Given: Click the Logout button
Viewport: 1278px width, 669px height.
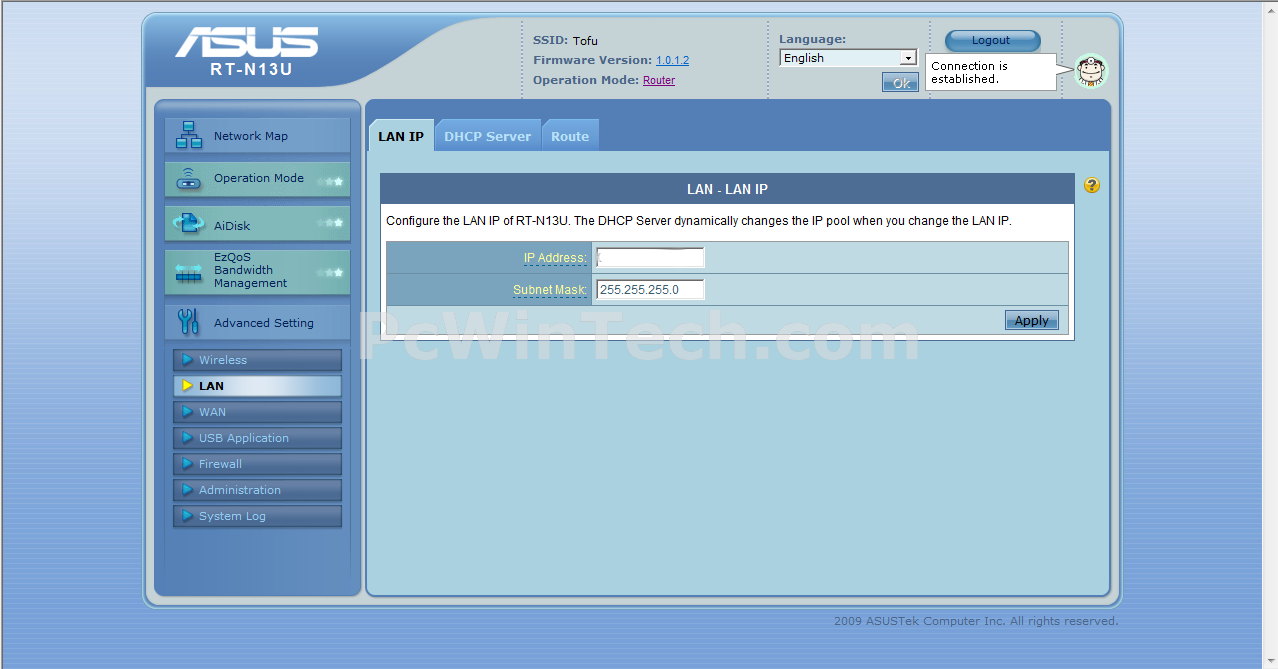Looking at the screenshot, I should (992, 40).
